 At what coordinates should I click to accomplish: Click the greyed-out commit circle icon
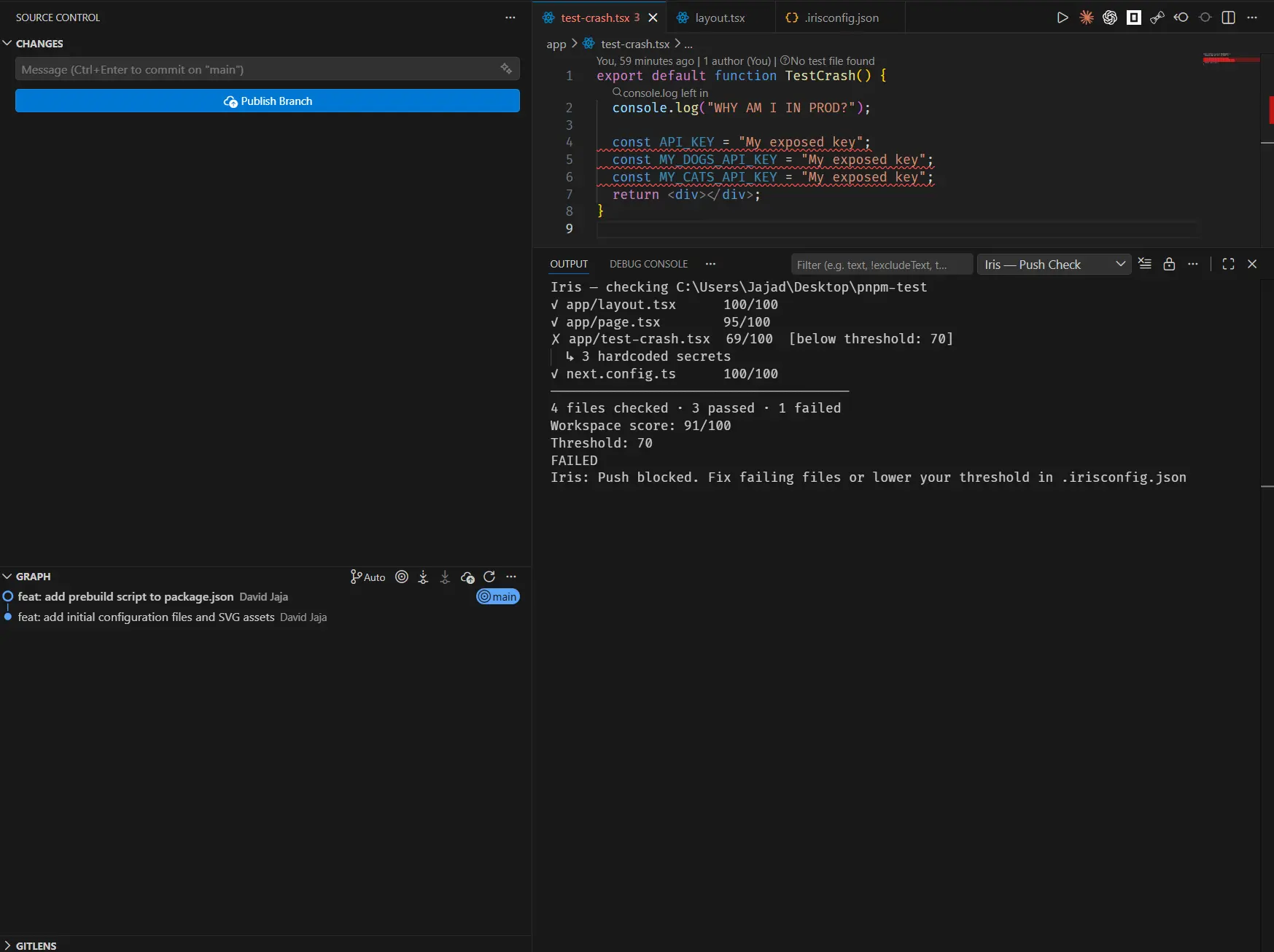click(x=1205, y=17)
